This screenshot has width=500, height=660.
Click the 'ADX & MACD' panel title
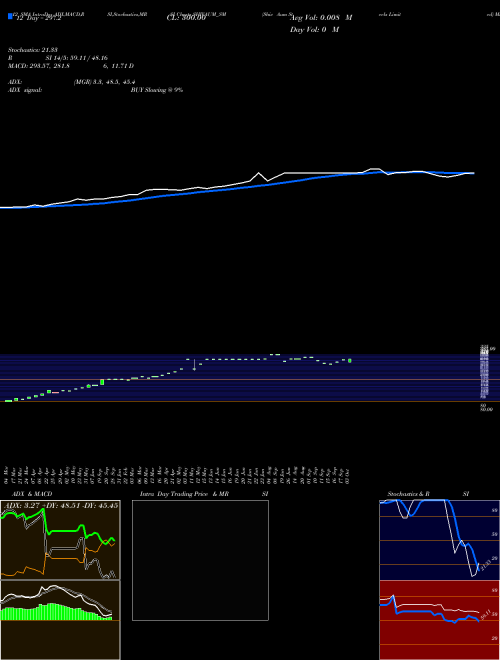tap(32, 494)
